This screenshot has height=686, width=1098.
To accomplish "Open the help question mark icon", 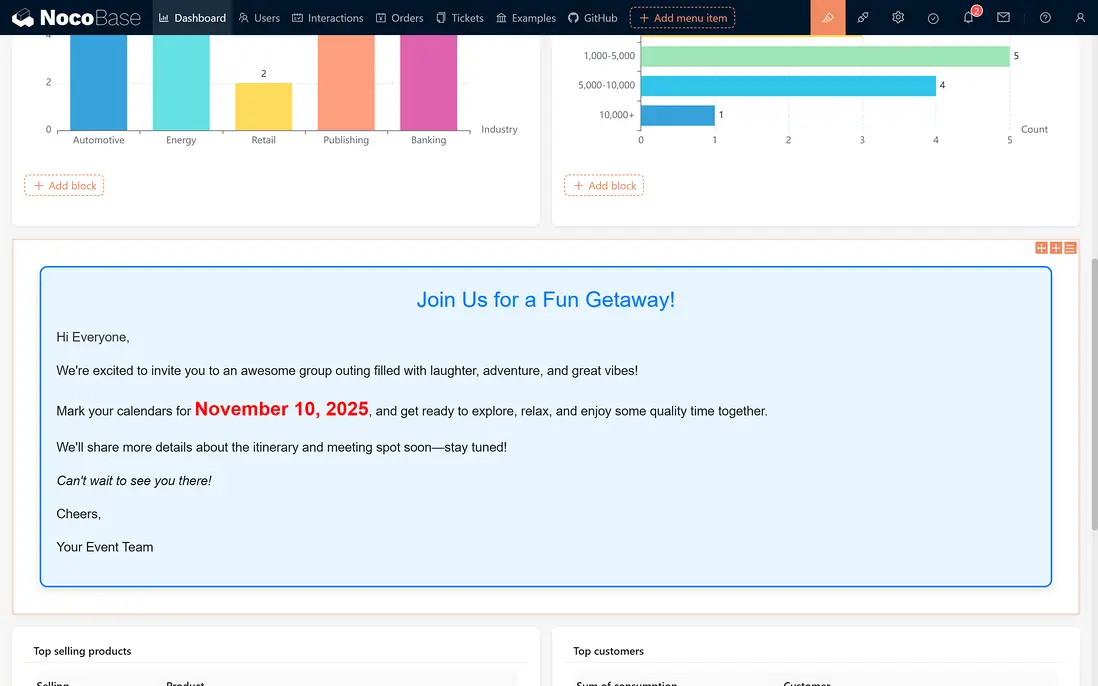I will (1045, 18).
